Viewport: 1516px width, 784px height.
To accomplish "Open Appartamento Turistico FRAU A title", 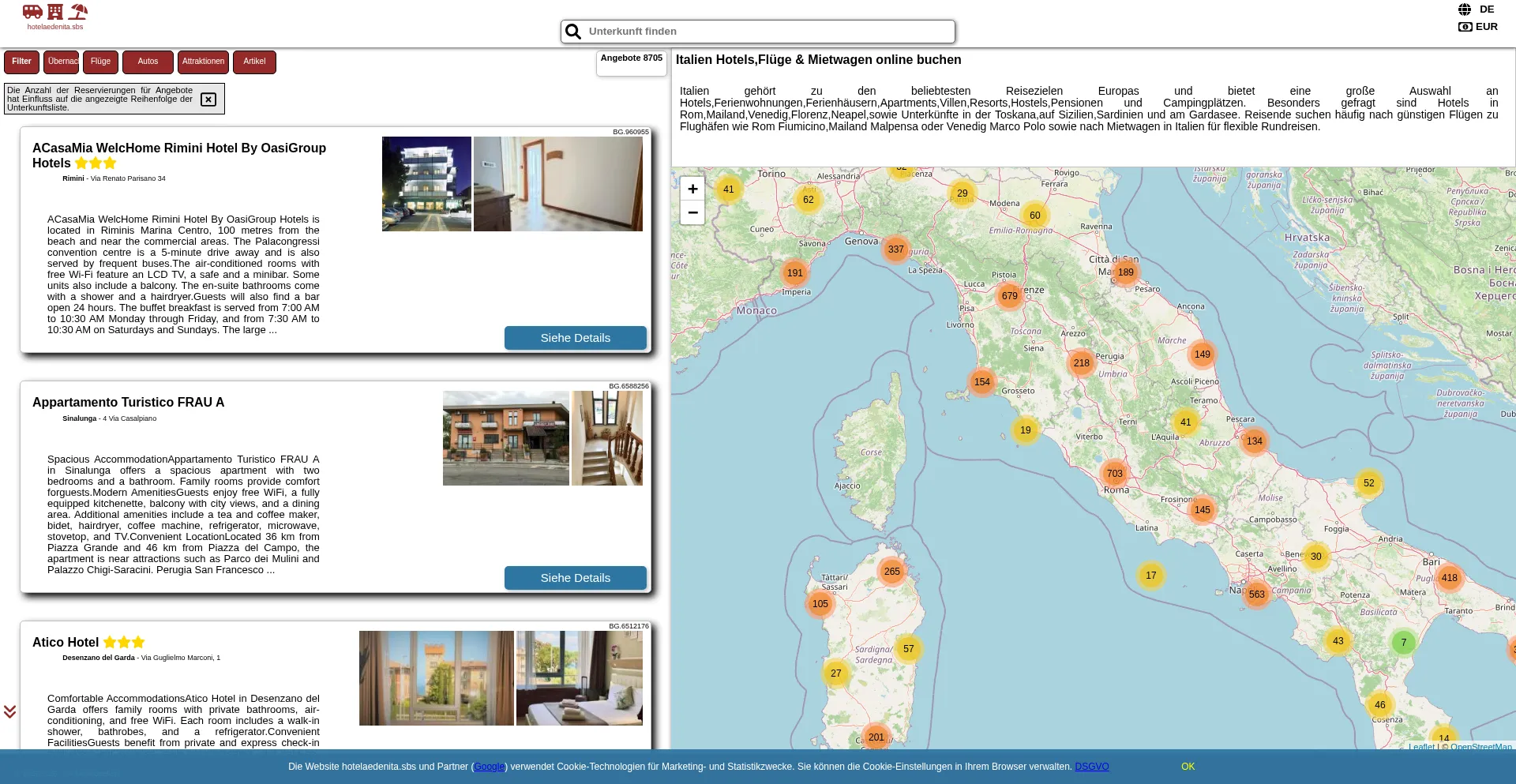I will coord(129,403).
